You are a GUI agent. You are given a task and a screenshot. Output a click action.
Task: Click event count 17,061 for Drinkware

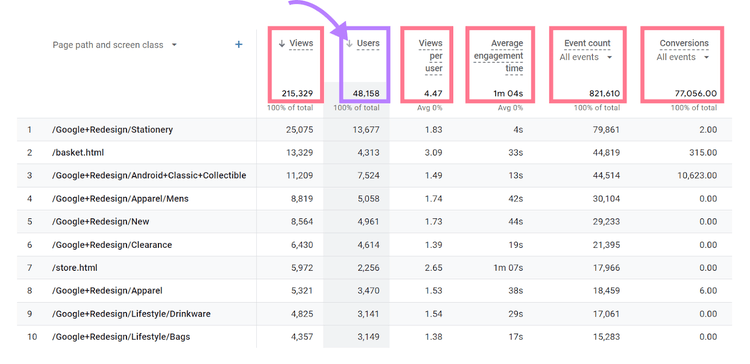click(607, 314)
